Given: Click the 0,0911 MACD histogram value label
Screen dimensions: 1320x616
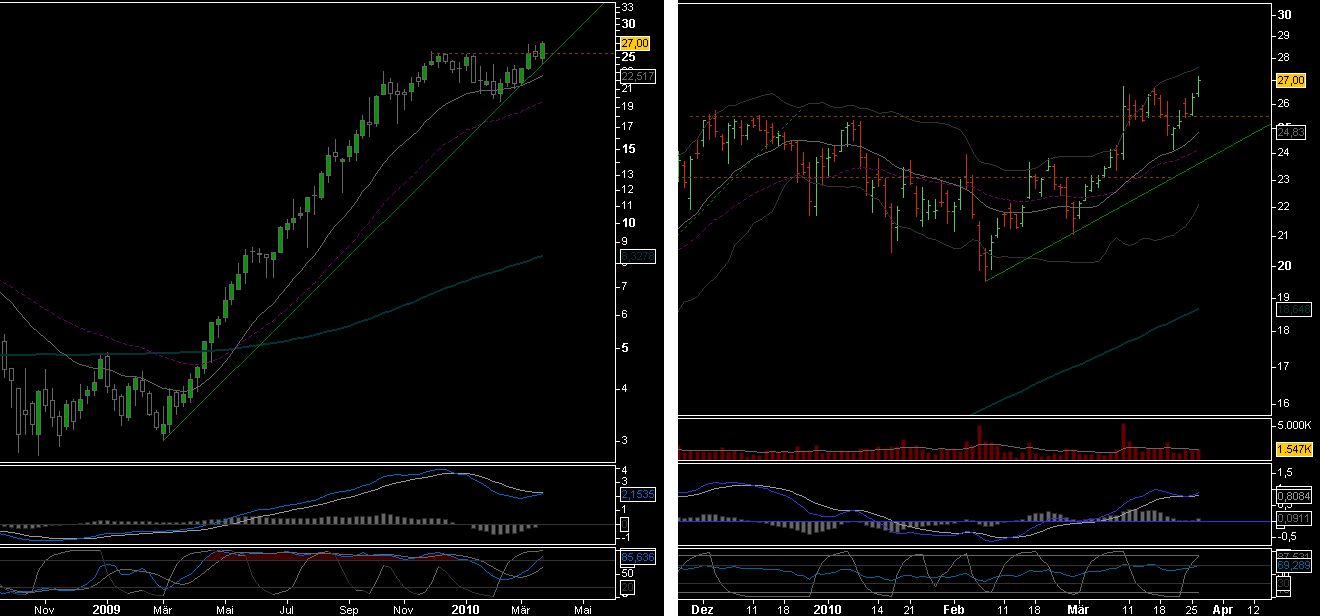Looking at the screenshot, I should point(1291,519).
